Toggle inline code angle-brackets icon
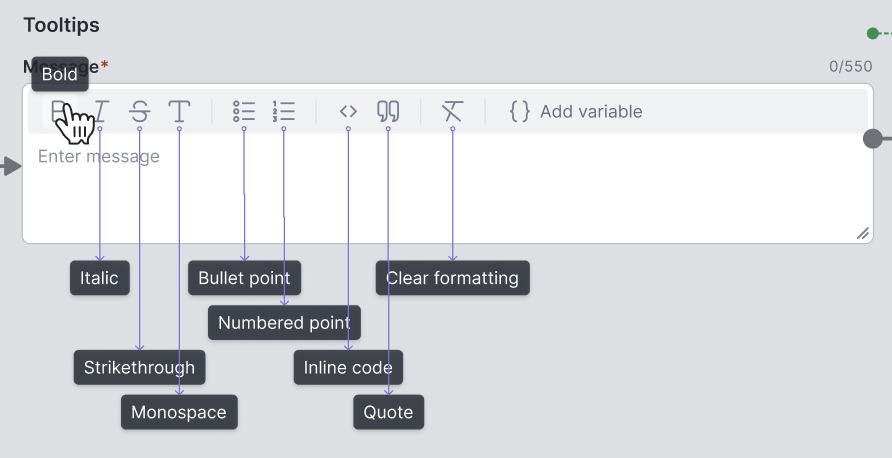This screenshot has width=892, height=458. pos(348,111)
